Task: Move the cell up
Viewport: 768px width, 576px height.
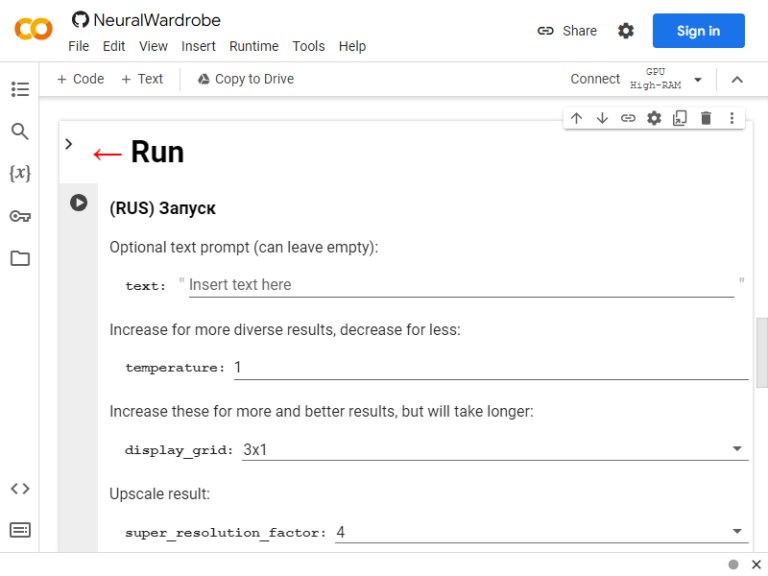Action: click(576, 118)
